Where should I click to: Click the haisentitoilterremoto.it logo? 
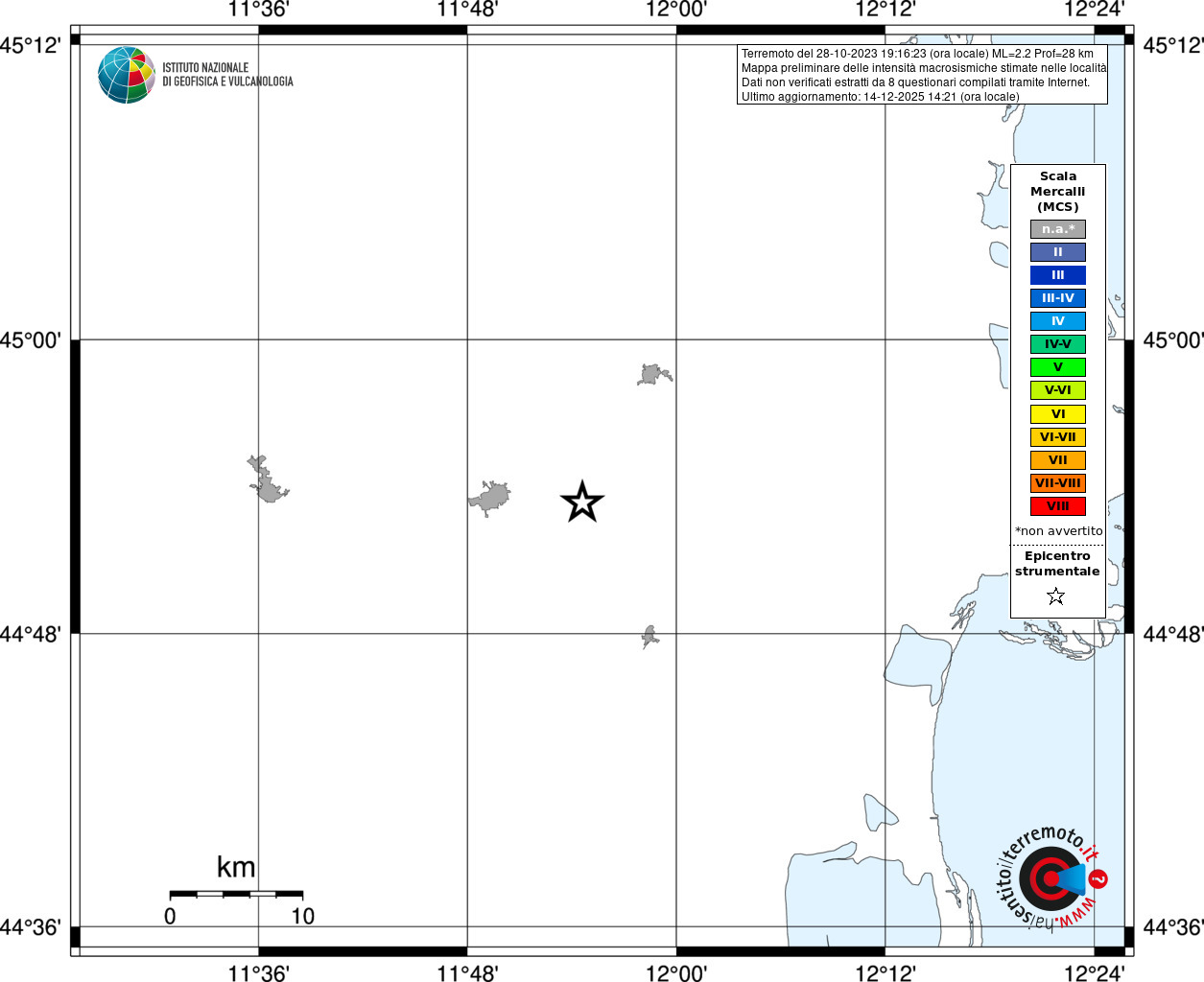(1051, 877)
